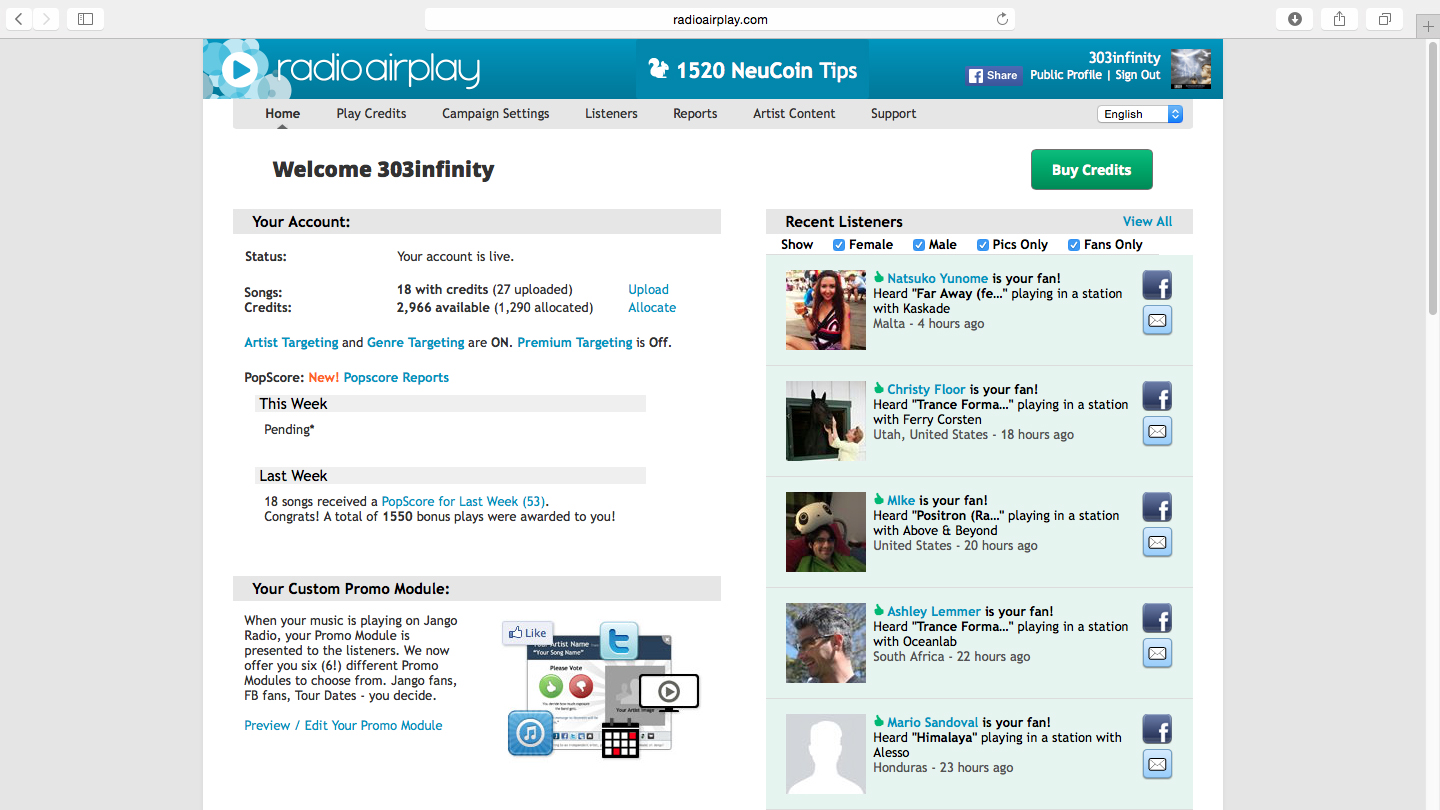
Task: Click the Upload songs link
Action: point(648,289)
